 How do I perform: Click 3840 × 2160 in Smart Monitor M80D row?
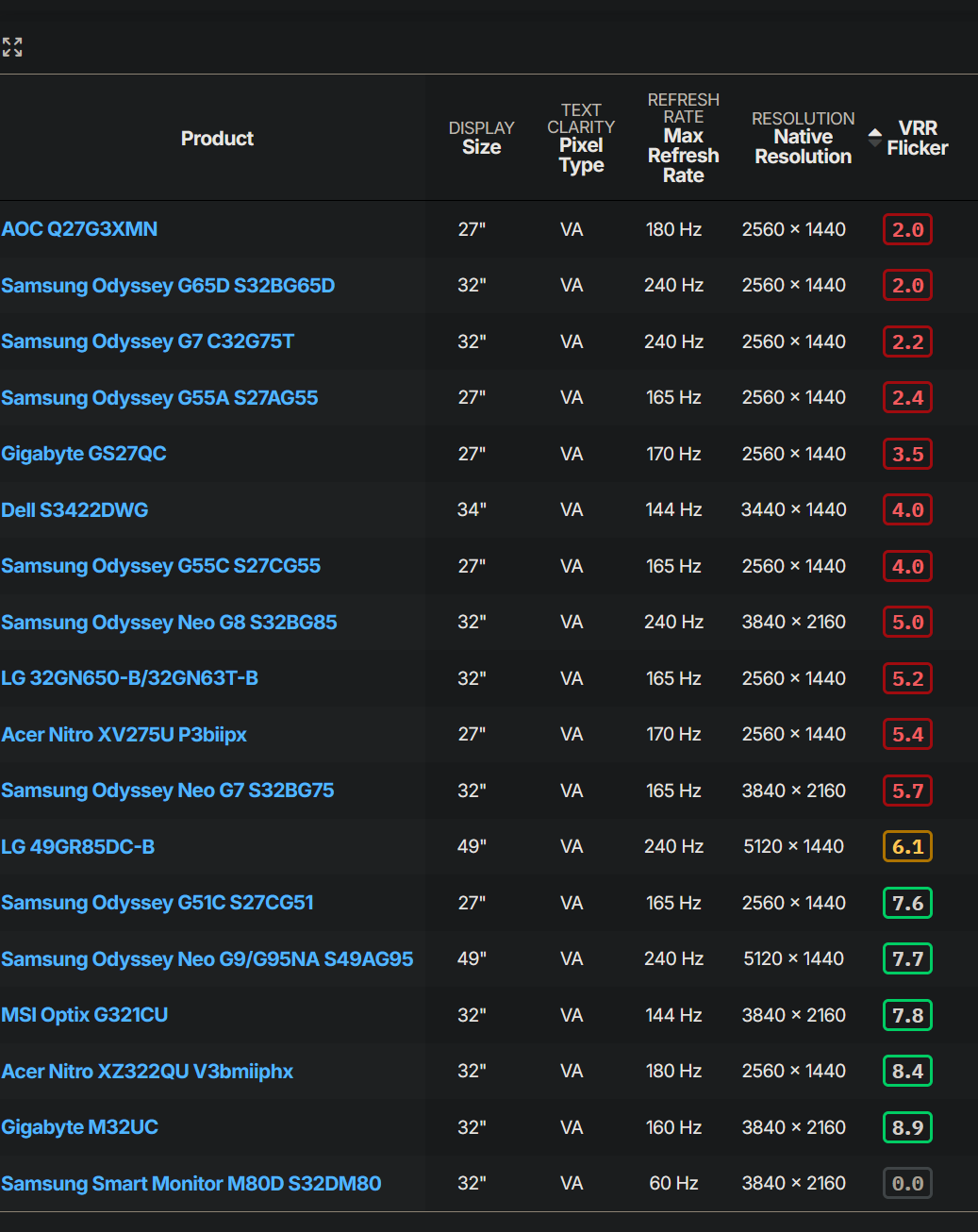click(794, 1184)
